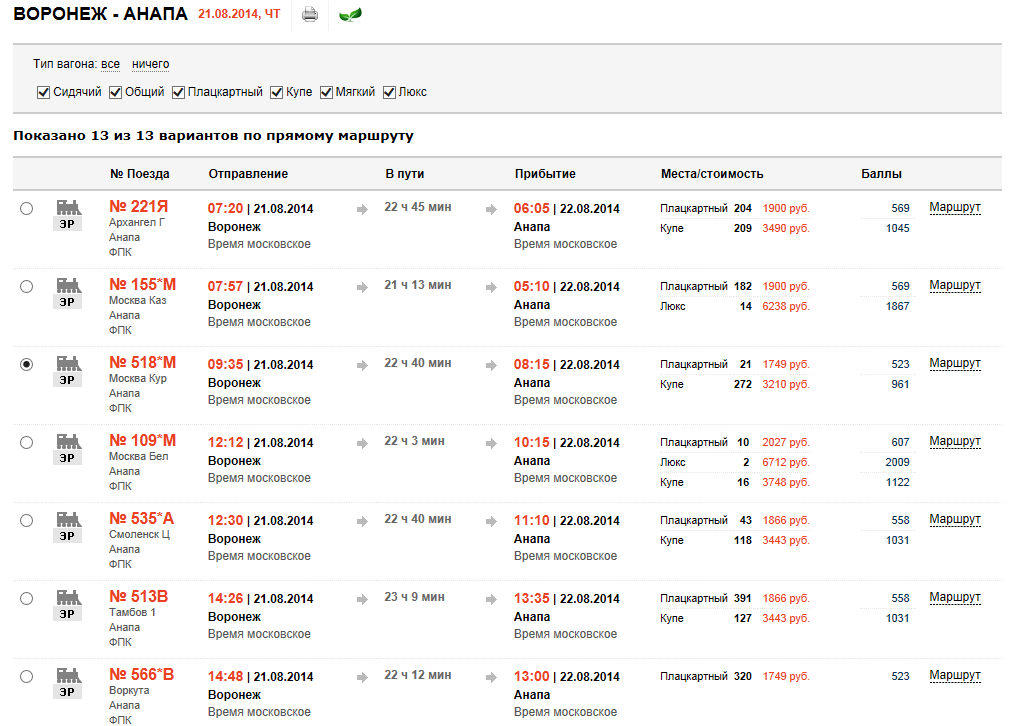The height and width of the screenshot is (726, 1026).
Task: Click Плацкартный price 2027 руб.
Action: pos(786,442)
